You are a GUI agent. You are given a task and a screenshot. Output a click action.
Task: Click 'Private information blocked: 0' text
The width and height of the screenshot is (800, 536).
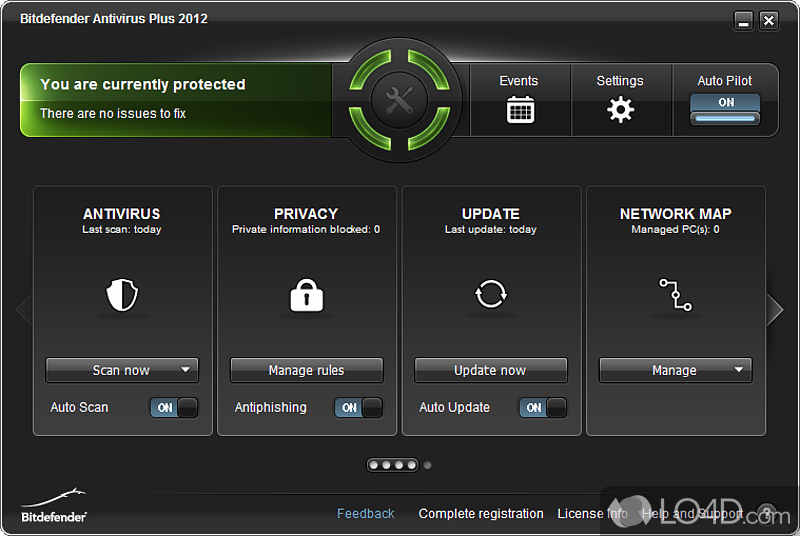306,229
